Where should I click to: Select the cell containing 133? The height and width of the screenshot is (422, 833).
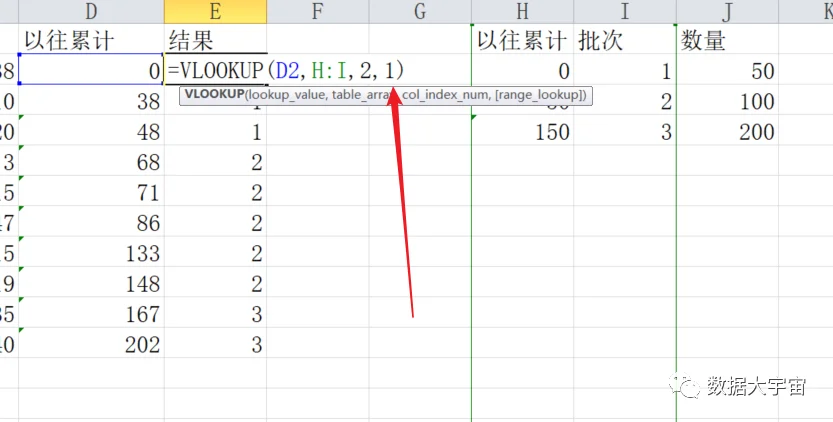(x=91, y=252)
